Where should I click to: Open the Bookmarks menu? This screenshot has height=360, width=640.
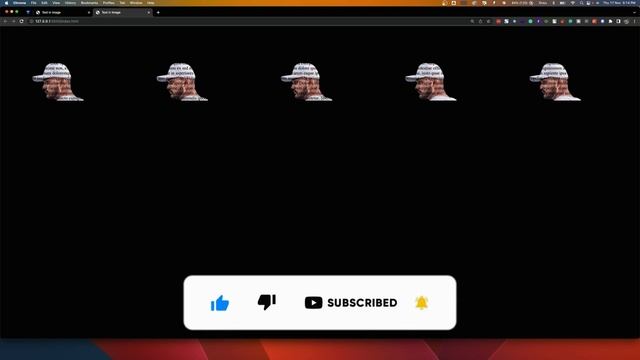click(89, 3)
